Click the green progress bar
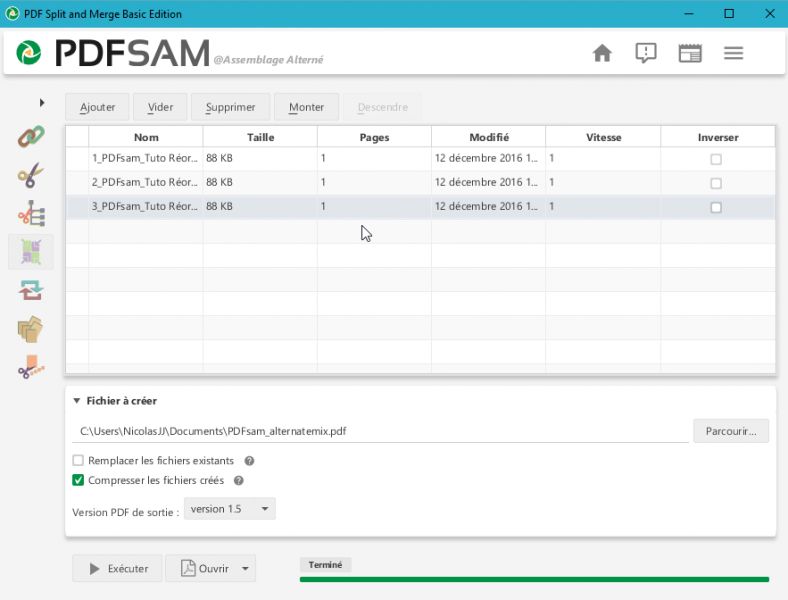The image size is (788, 600). [534, 579]
